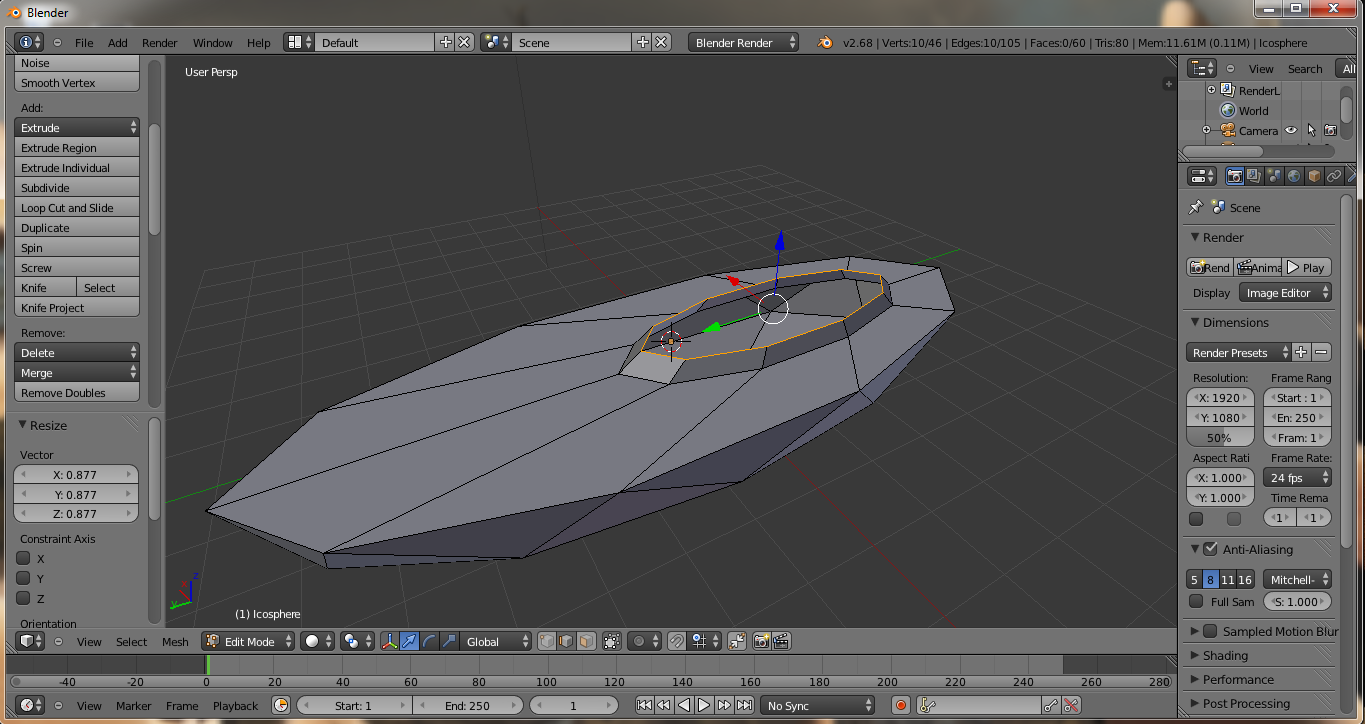The height and width of the screenshot is (724, 1365).
Task: Open the Add menu in the info header
Action: coord(118,43)
